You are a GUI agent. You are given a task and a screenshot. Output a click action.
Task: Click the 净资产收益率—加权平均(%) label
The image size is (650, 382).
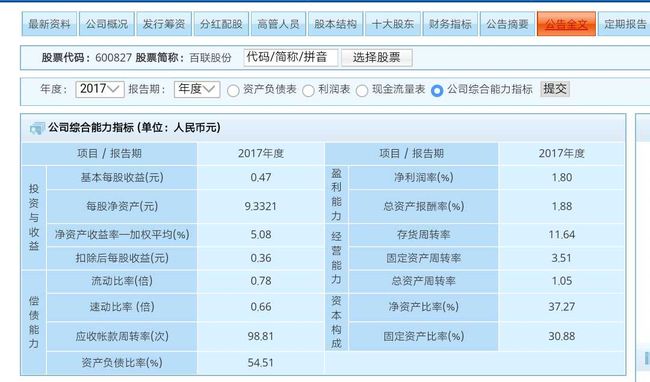(122, 235)
